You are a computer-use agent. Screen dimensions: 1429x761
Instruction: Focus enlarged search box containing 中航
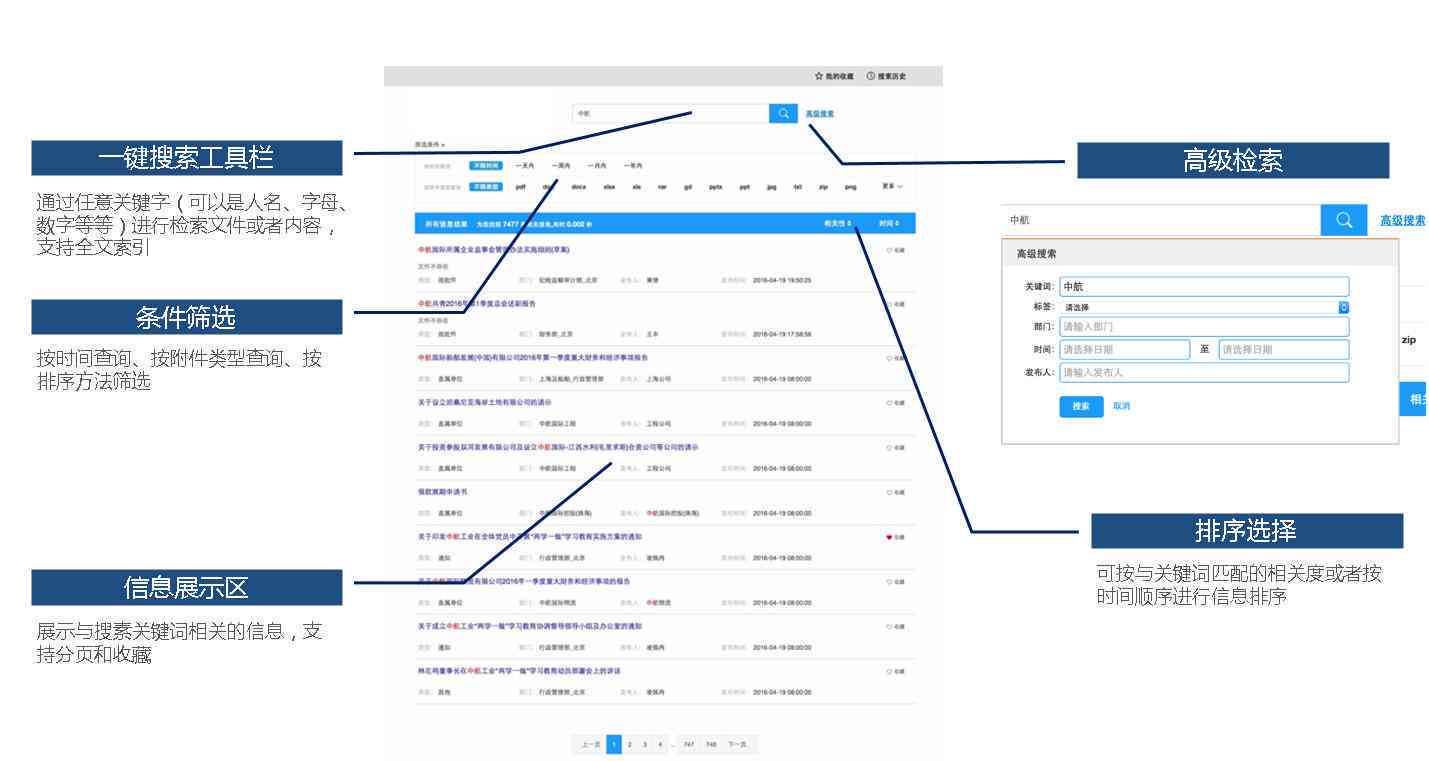[x=1160, y=220]
